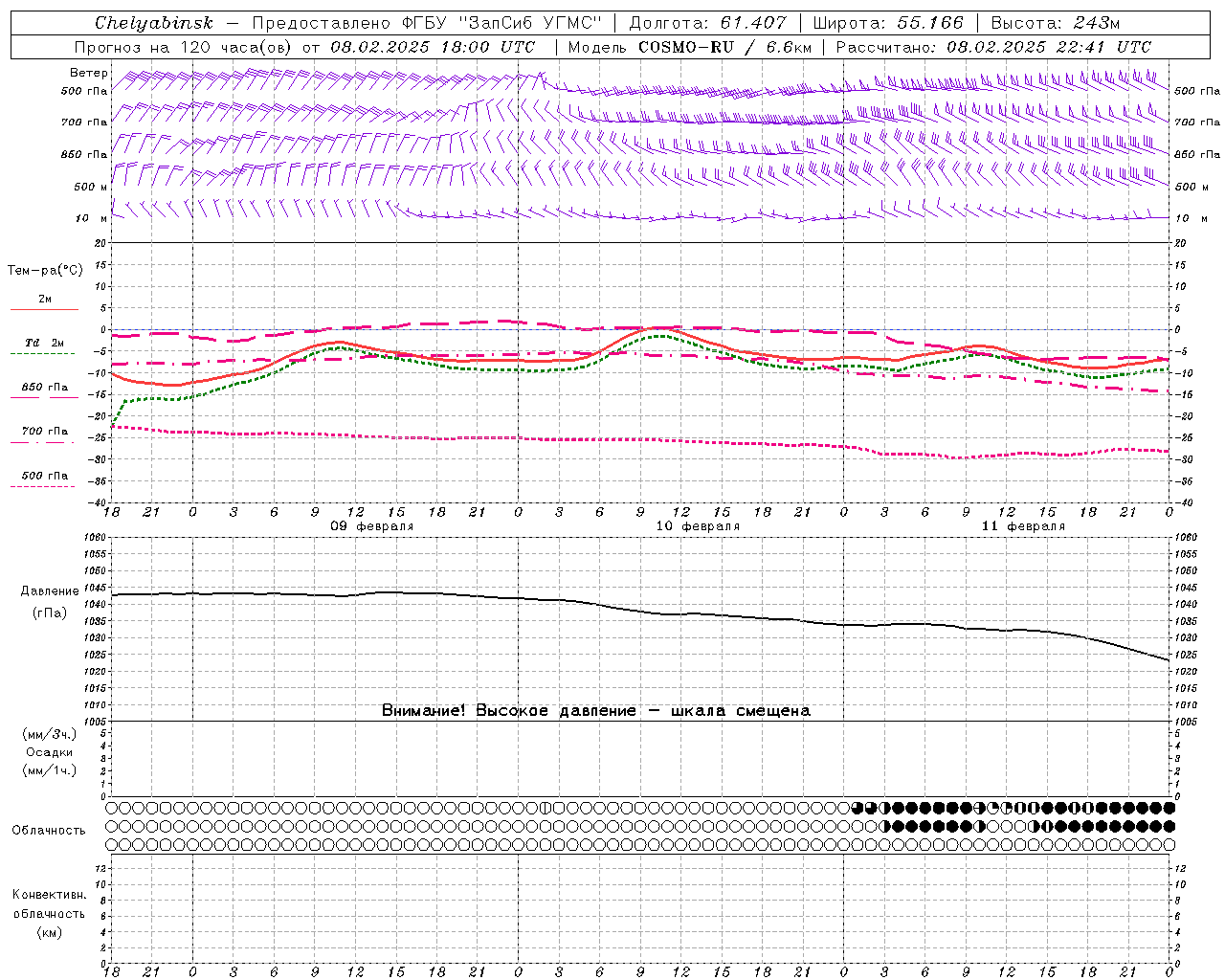Click the Осадки precipitation label
Viewport: 1225px width, 980px height.
click(x=50, y=752)
